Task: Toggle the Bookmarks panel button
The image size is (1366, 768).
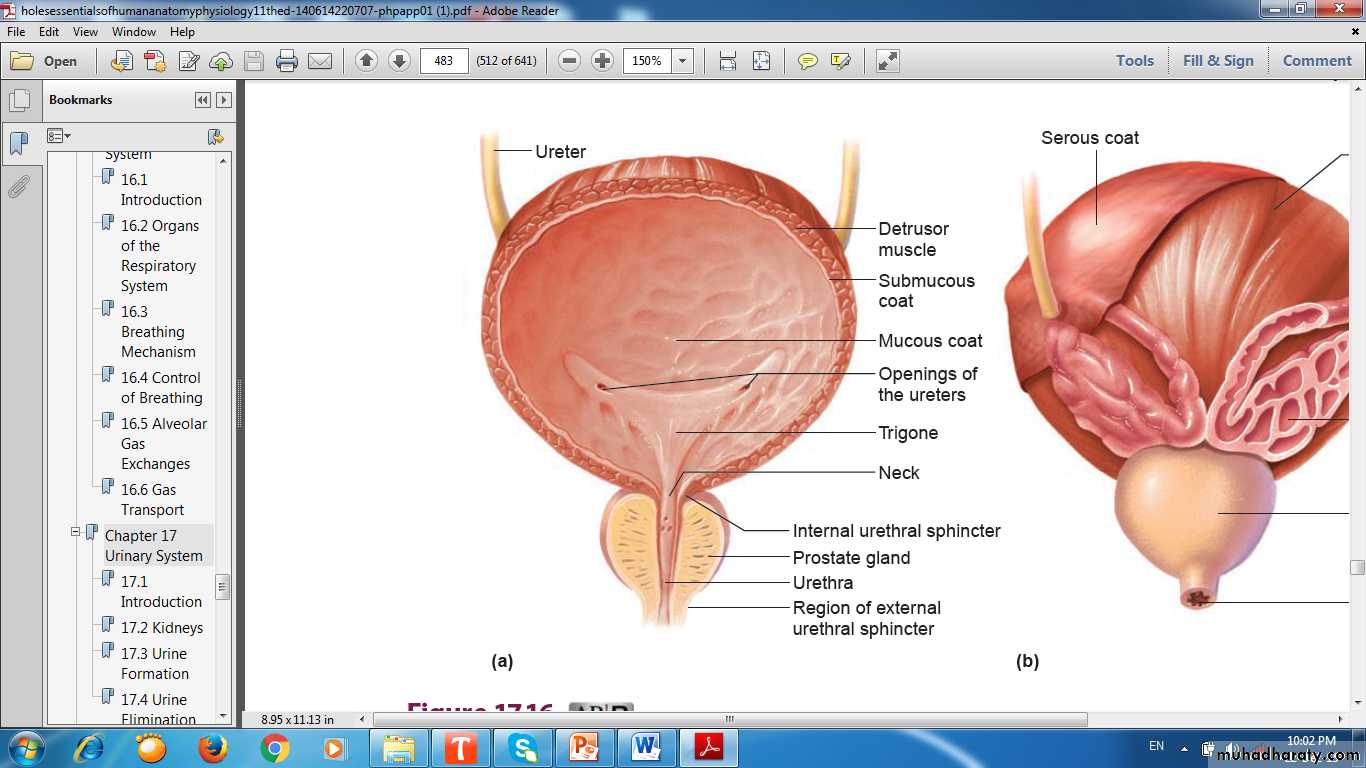Action: pyautogui.click(x=19, y=144)
